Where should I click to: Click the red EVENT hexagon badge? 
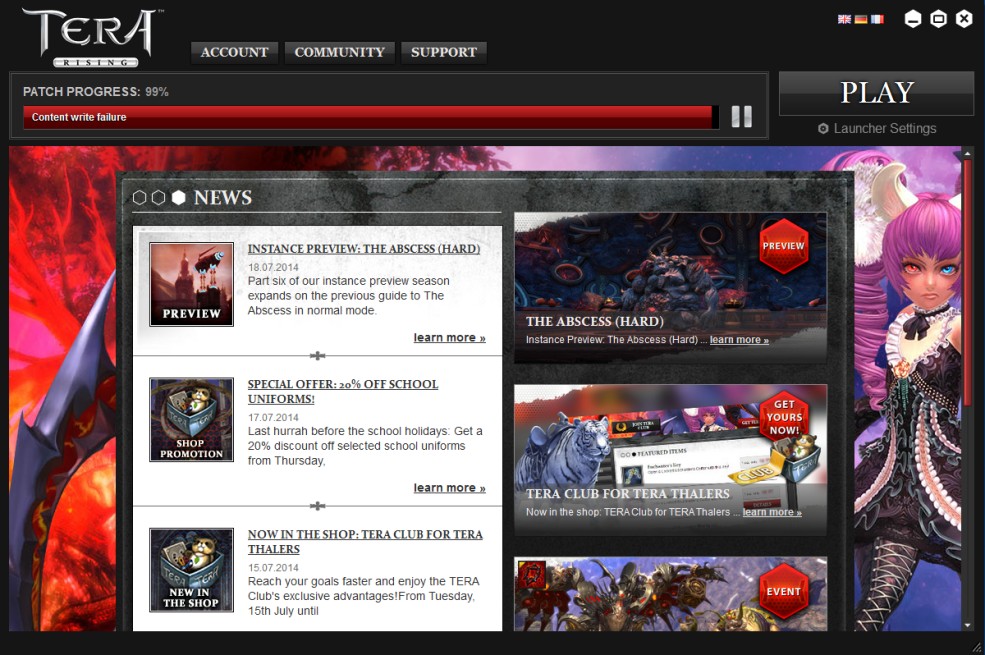coord(783,591)
